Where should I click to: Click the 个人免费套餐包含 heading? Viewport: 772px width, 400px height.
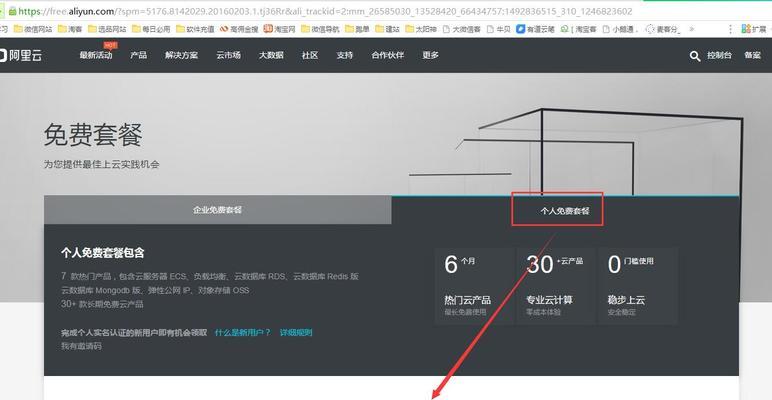(102, 253)
